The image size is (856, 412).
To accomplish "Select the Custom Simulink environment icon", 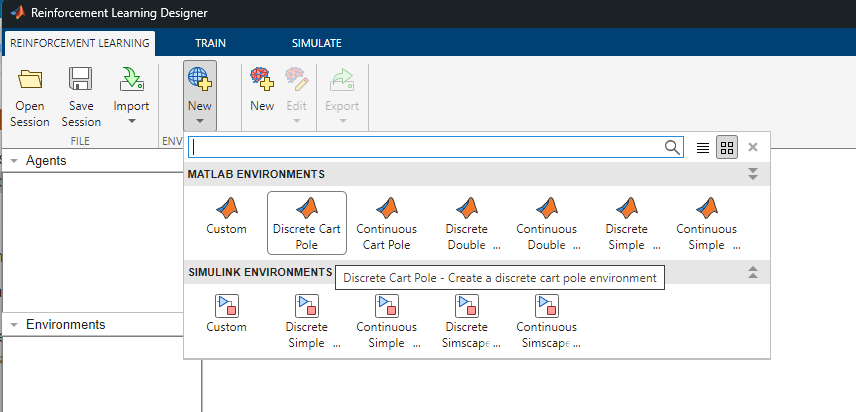I will coord(226,307).
